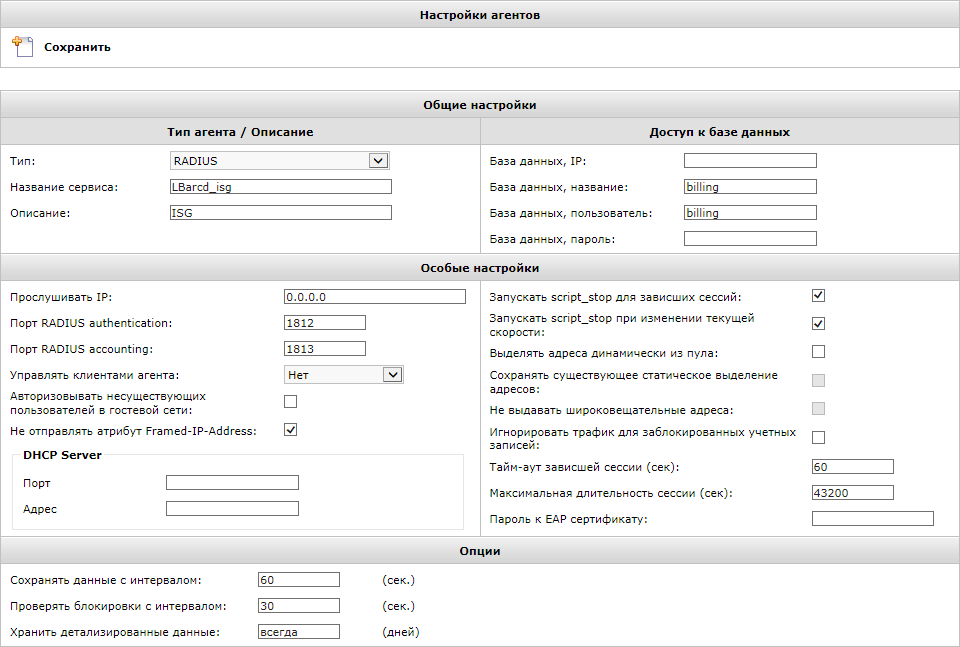Click the Опции section header
The width and height of the screenshot is (960, 647).
coord(480,551)
